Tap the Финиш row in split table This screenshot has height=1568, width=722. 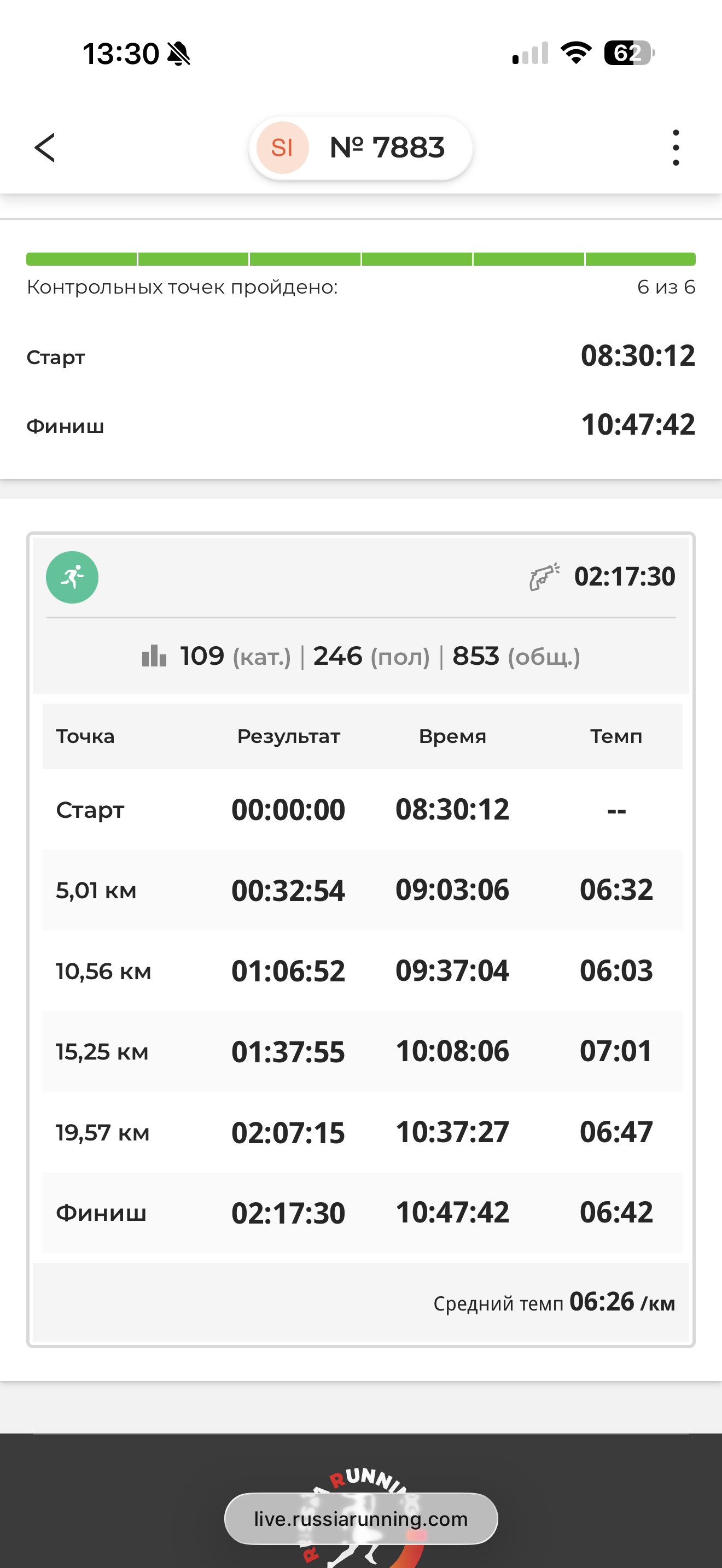pyautogui.click(x=362, y=1213)
